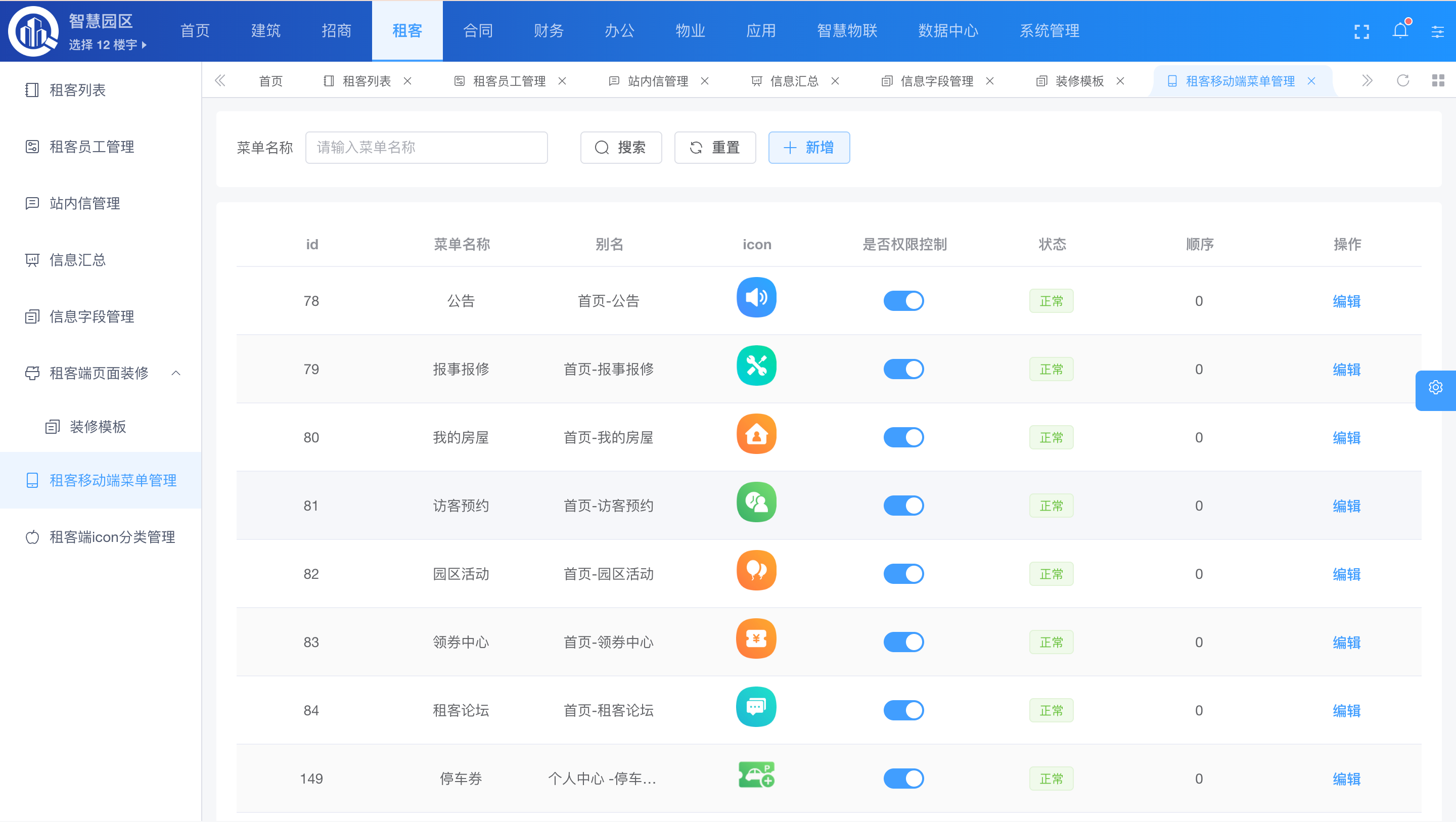Toggle permission control for 公告 row
The height and width of the screenshot is (822, 1456).
[x=903, y=301]
